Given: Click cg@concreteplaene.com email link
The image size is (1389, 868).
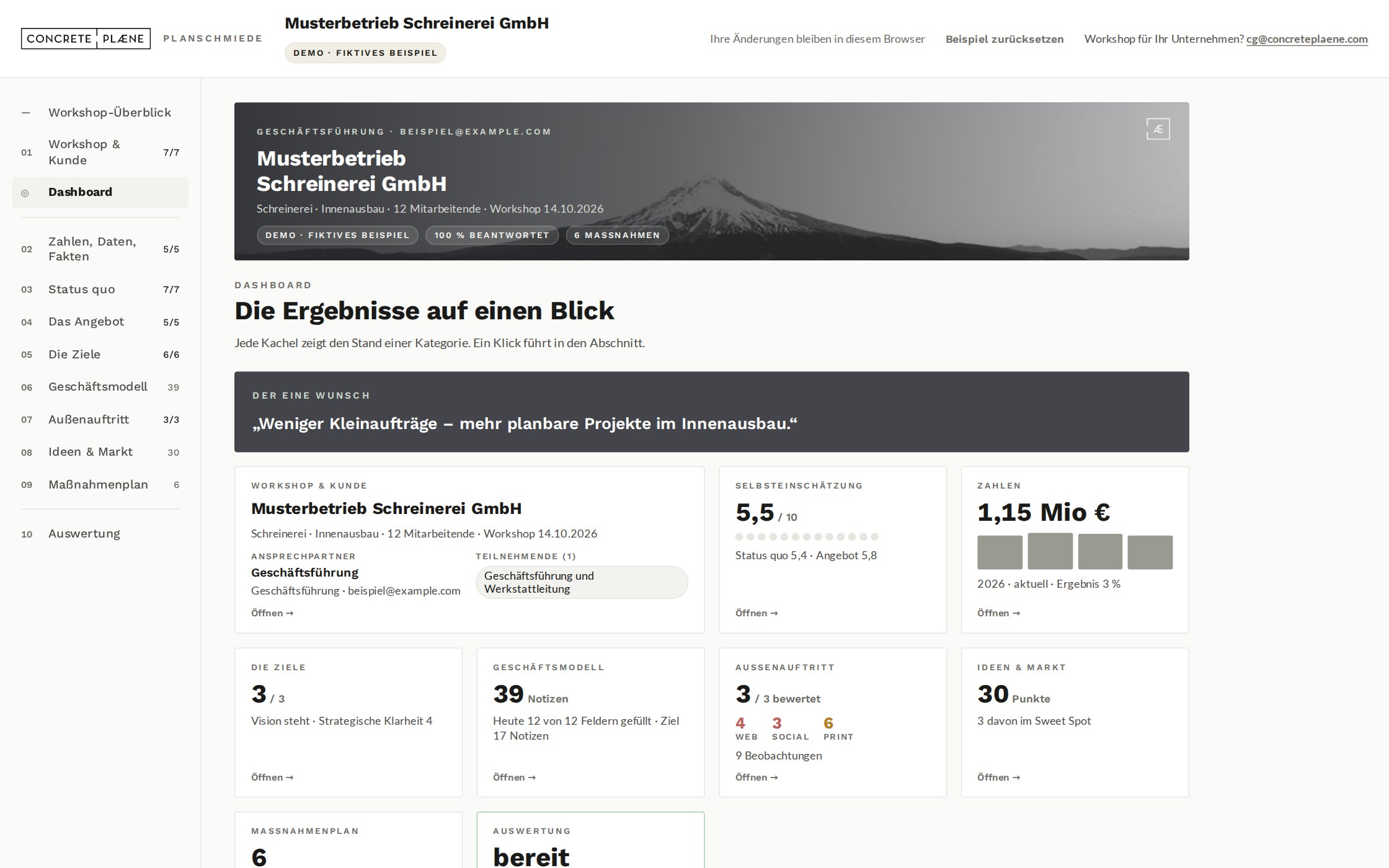Looking at the screenshot, I should click(x=1307, y=39).
